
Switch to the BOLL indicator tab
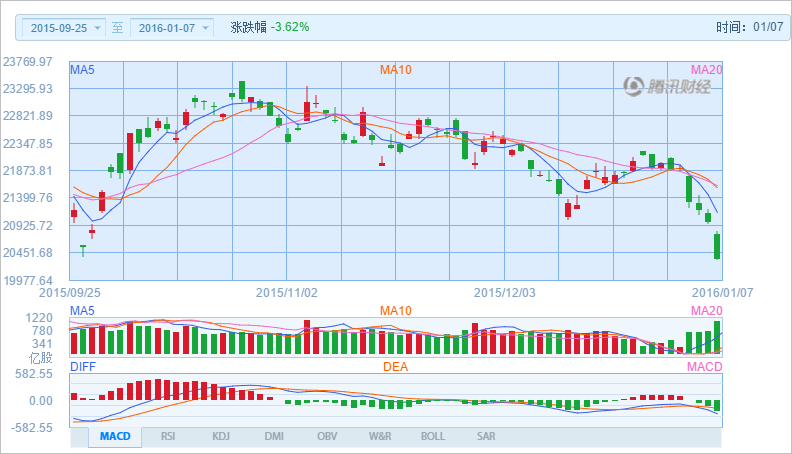click(x=433, y=436)
